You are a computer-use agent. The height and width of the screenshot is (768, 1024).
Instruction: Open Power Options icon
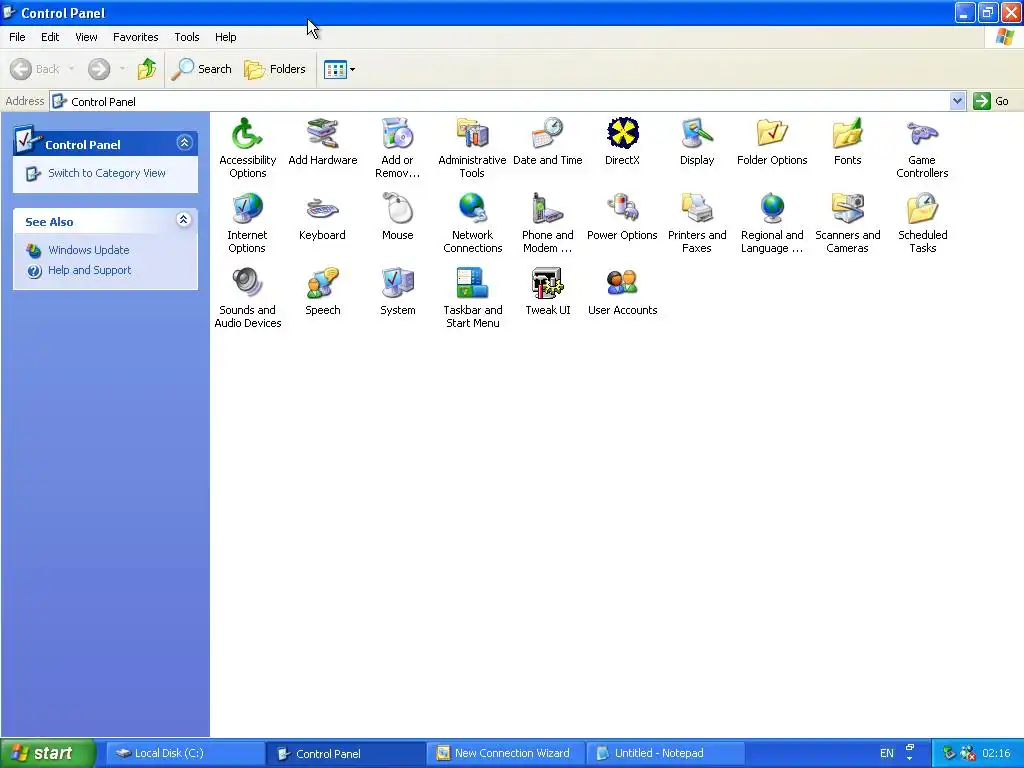622,217
